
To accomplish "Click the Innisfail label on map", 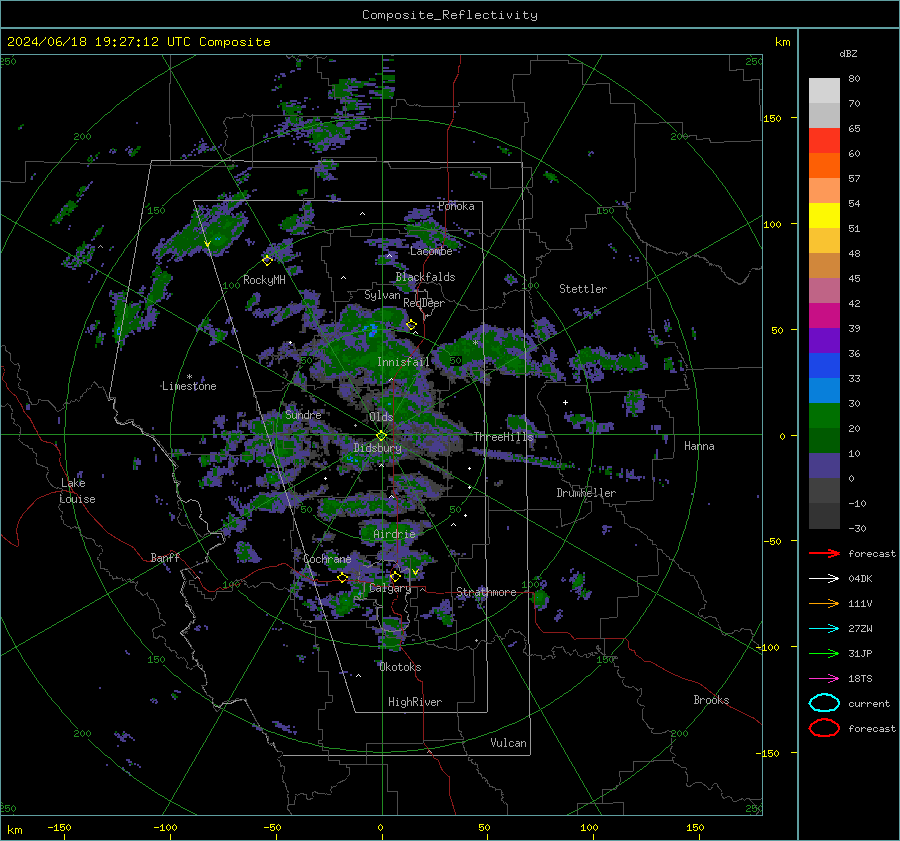I will click(403, 362).
